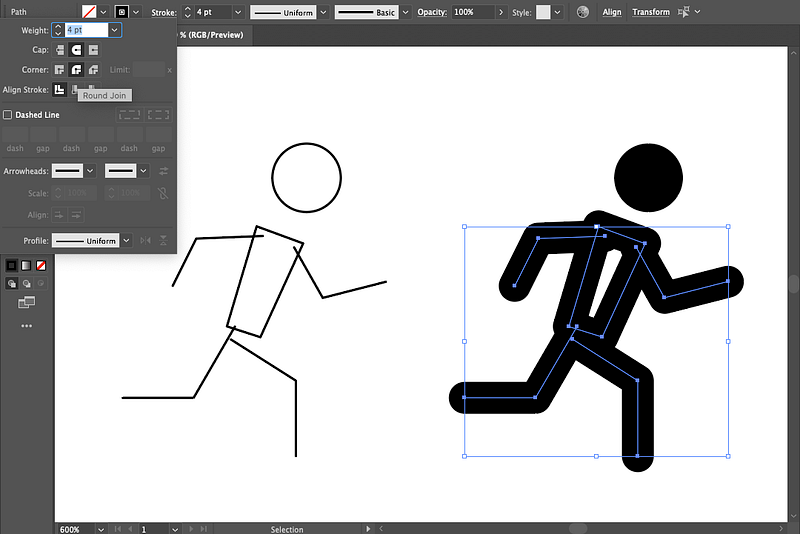Align stroke to center icon
The image size is (800, 534).
60,90
